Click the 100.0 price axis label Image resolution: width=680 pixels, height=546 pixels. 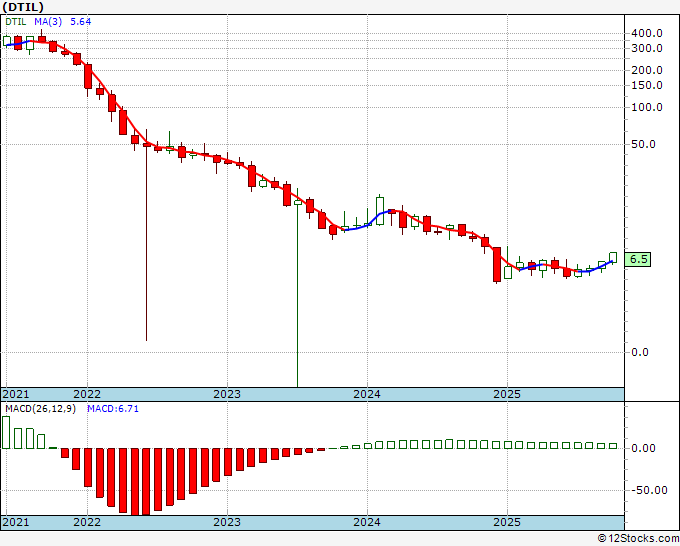click(x=647, y=107)
